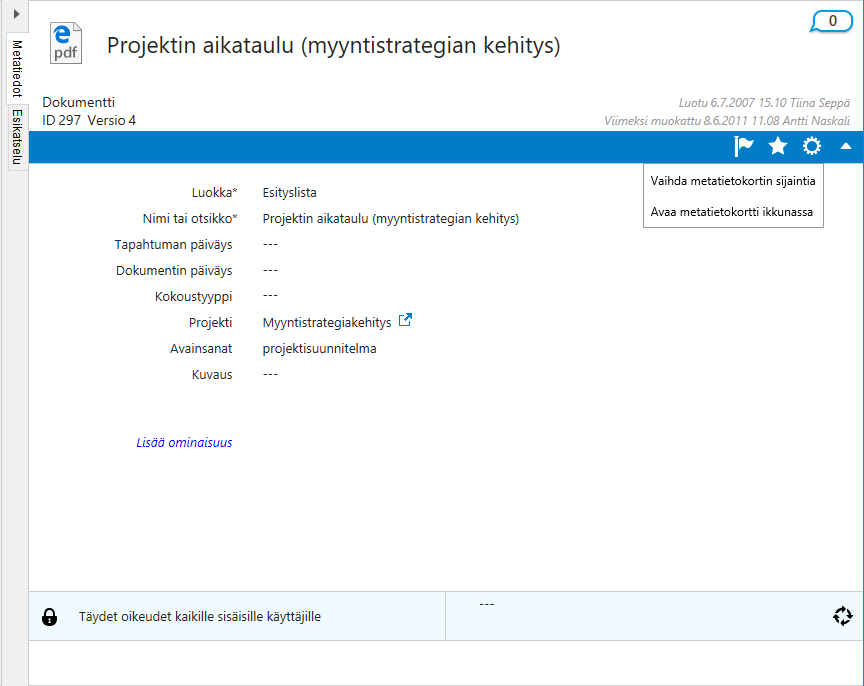The height and width of the screenshot is (686, 864).
Task: Open the comments bubble showing 0
Action: pos(832,22)
